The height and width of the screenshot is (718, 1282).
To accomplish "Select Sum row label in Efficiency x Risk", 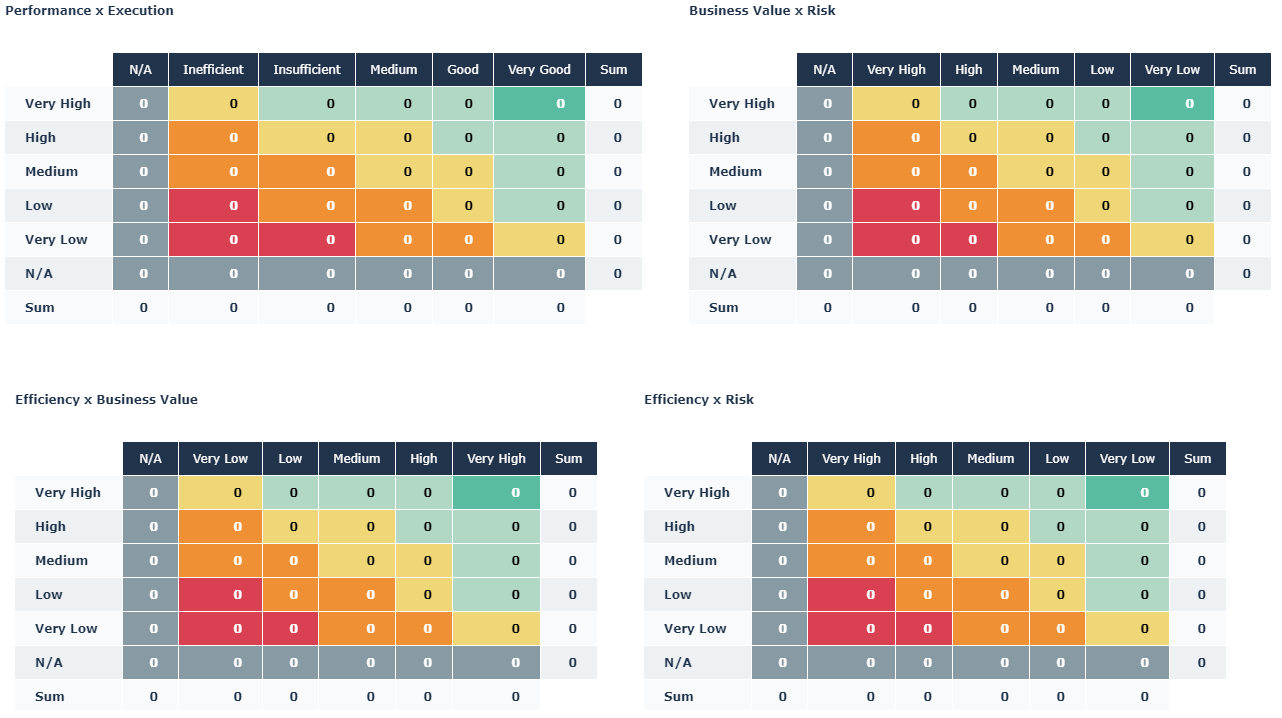I will tap(678, 697).
